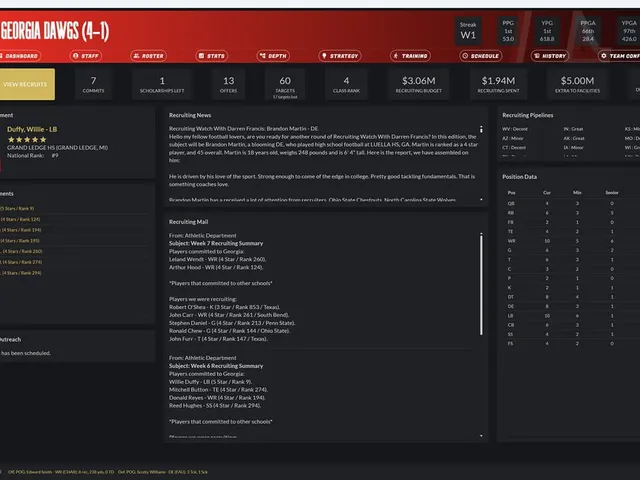The height and width of the screenshot is (480, 640).
Task: Click the 'WV : Decent' pipeline entry
Action: pos(515,129)
